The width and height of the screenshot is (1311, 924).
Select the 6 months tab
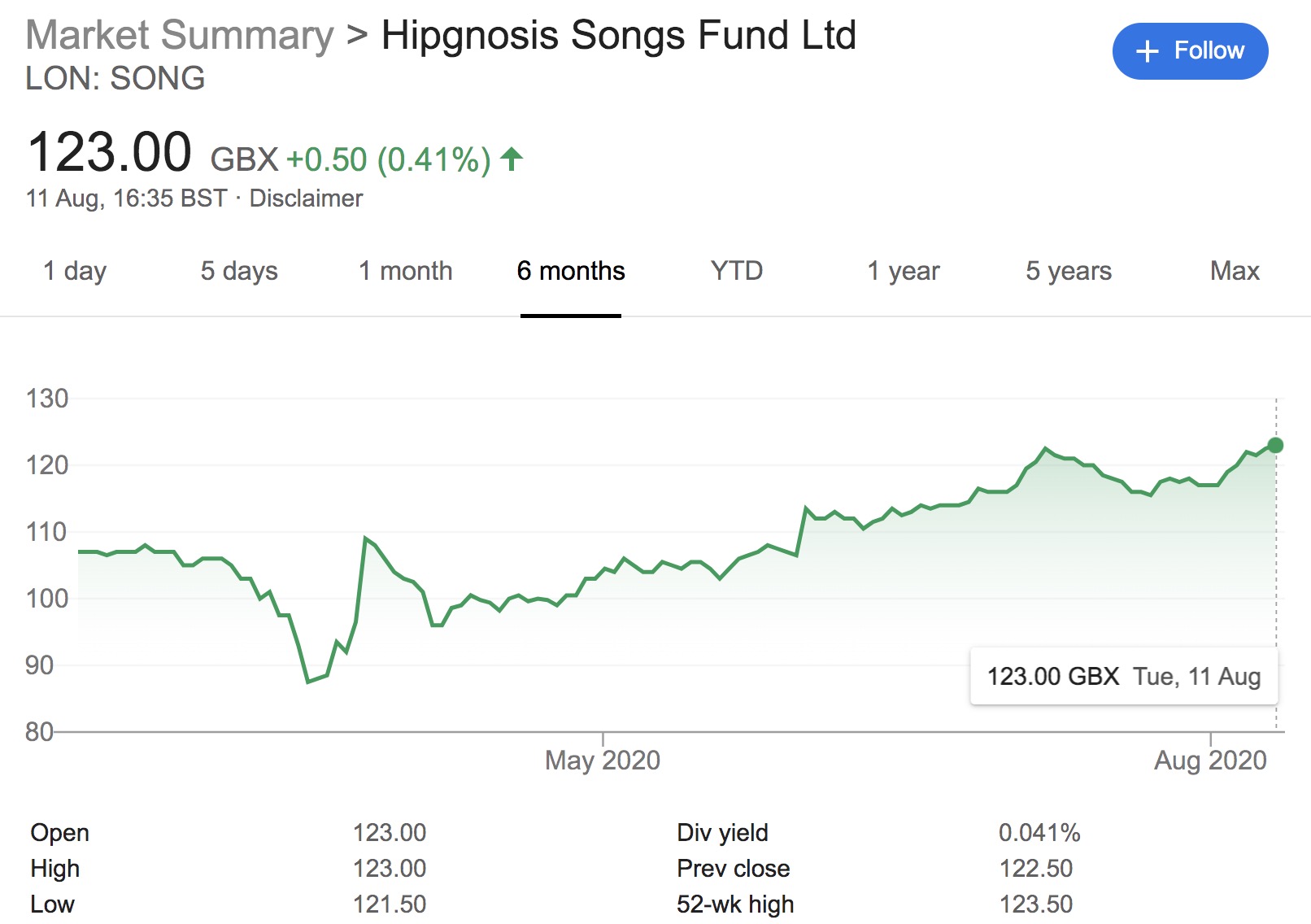coord(571,271)
